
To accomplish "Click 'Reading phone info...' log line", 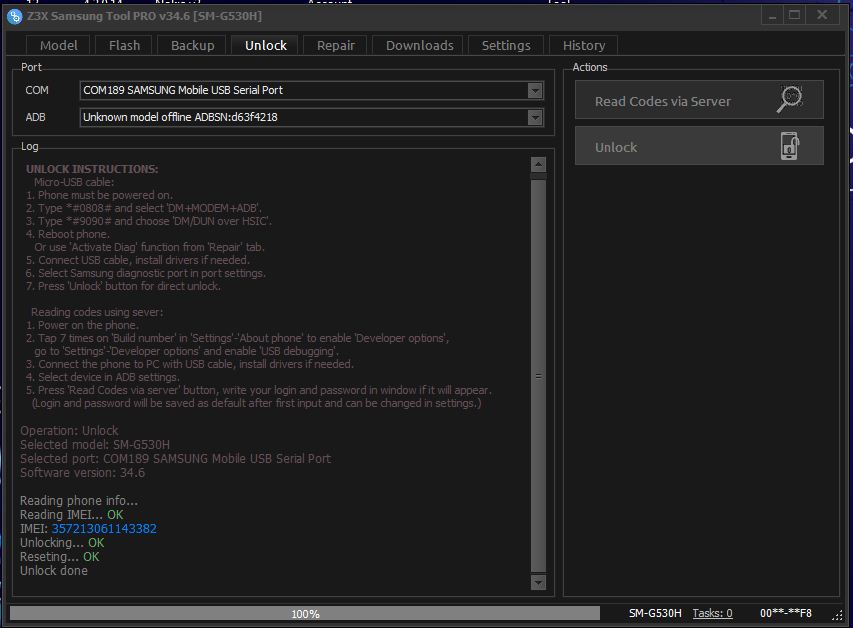I will [x=79, y=501].
